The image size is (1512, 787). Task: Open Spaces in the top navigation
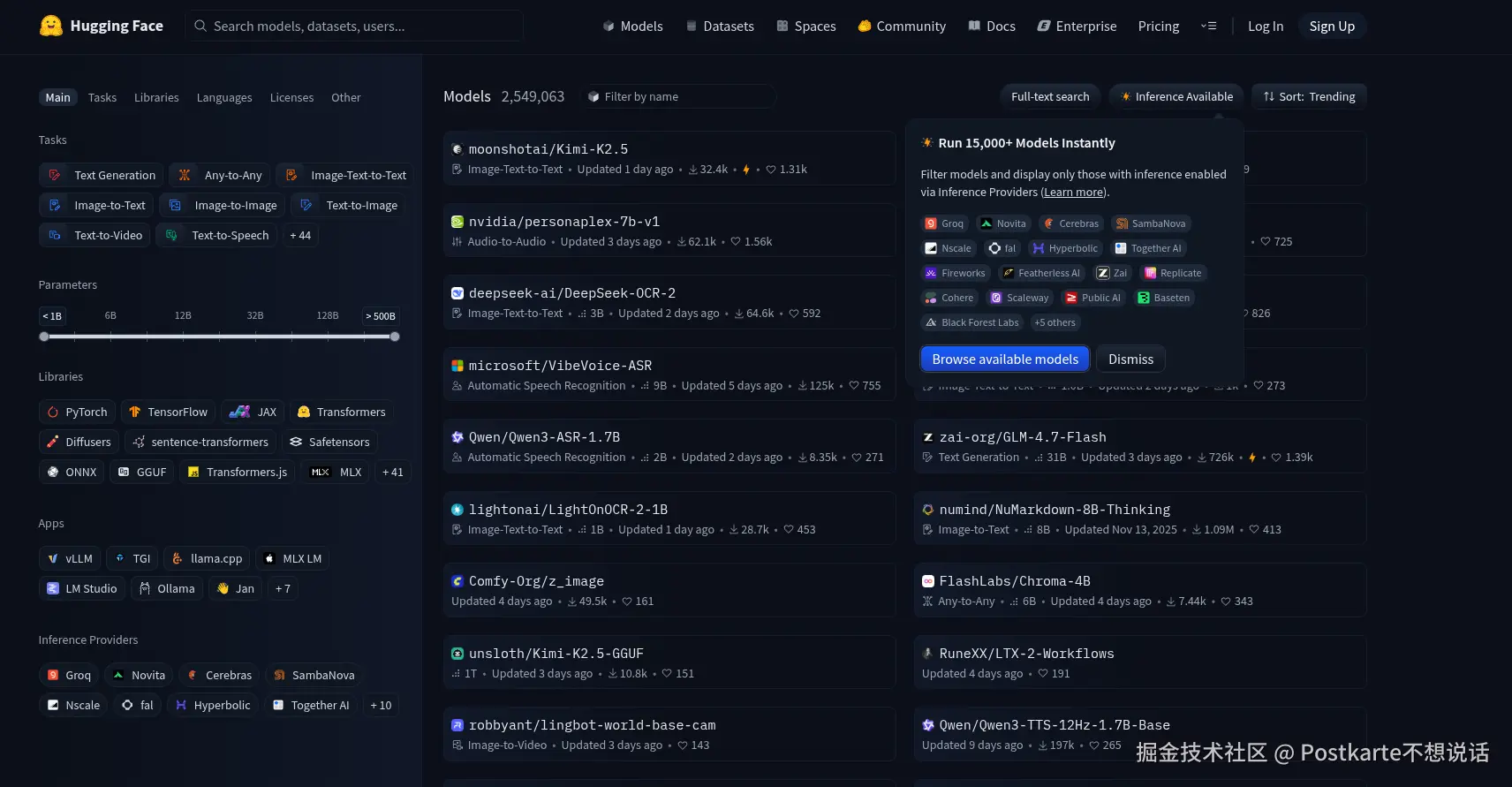coord(805,26)
